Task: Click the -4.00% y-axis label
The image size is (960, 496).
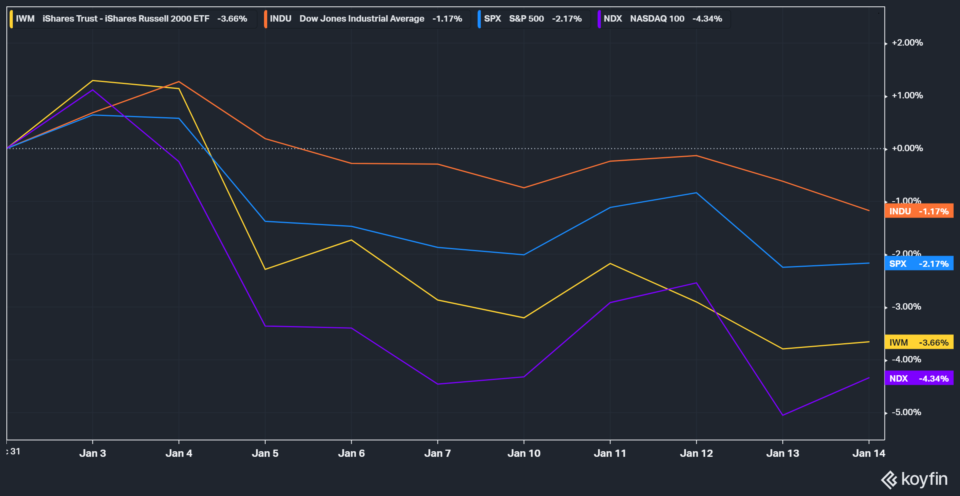Action: point(907,359)
